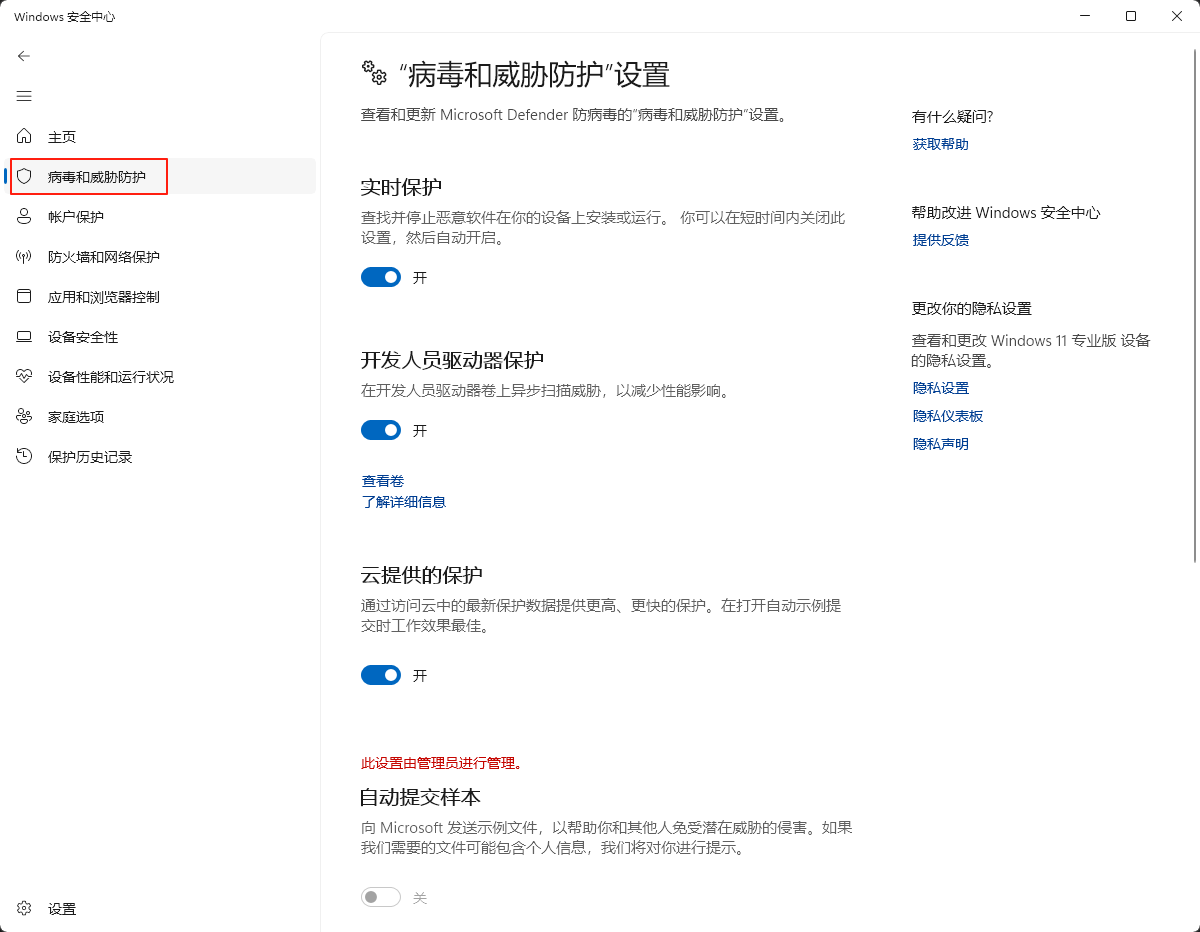This screenshot has height=932, width=1200.
Task: Click the 主页 home icon
Action: [x=25, y=136]
